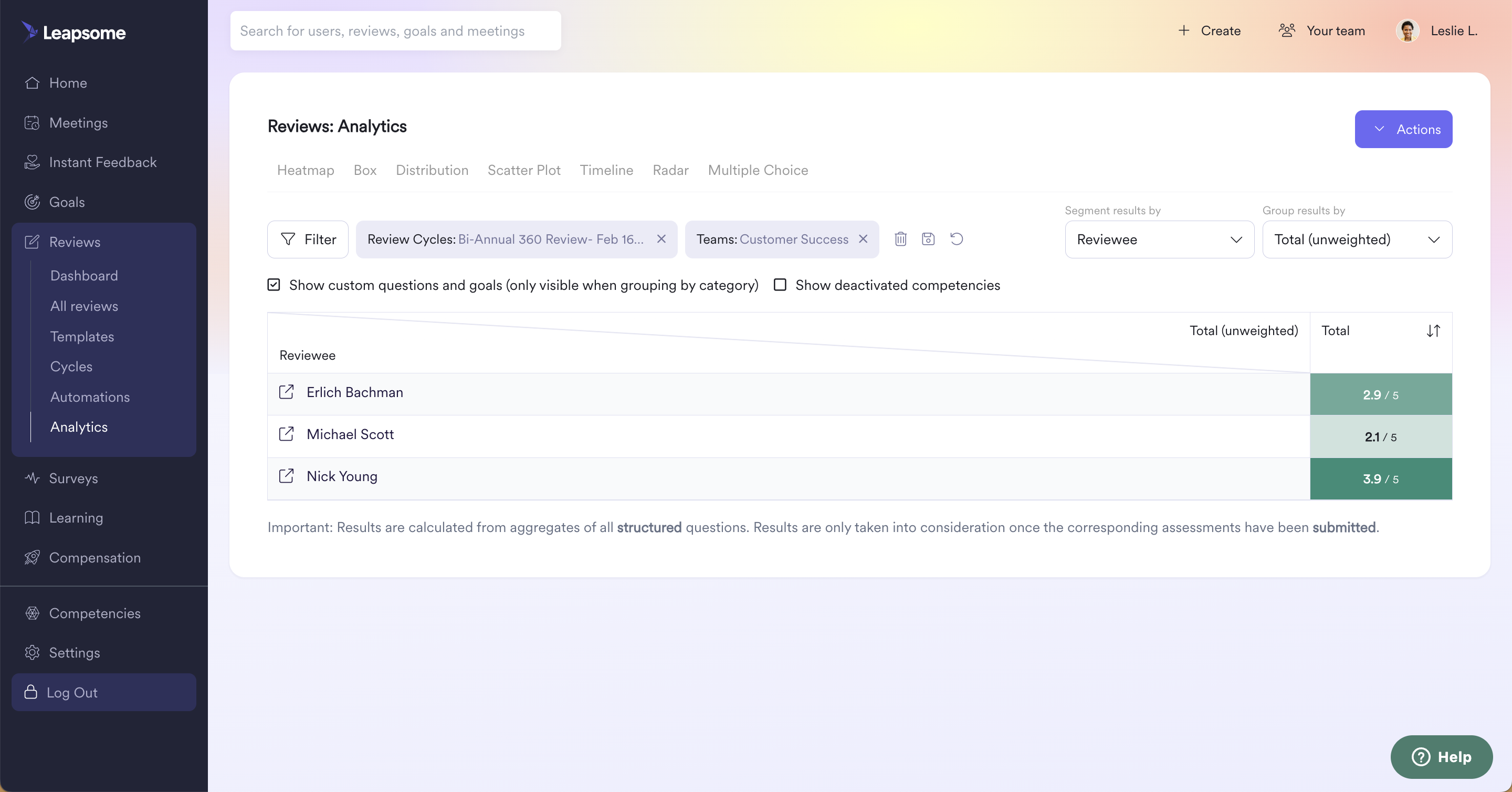The height and width of the screenshot is (792, 1512).
Task: Focus the search users and reviews field
Action: [396, 30]
